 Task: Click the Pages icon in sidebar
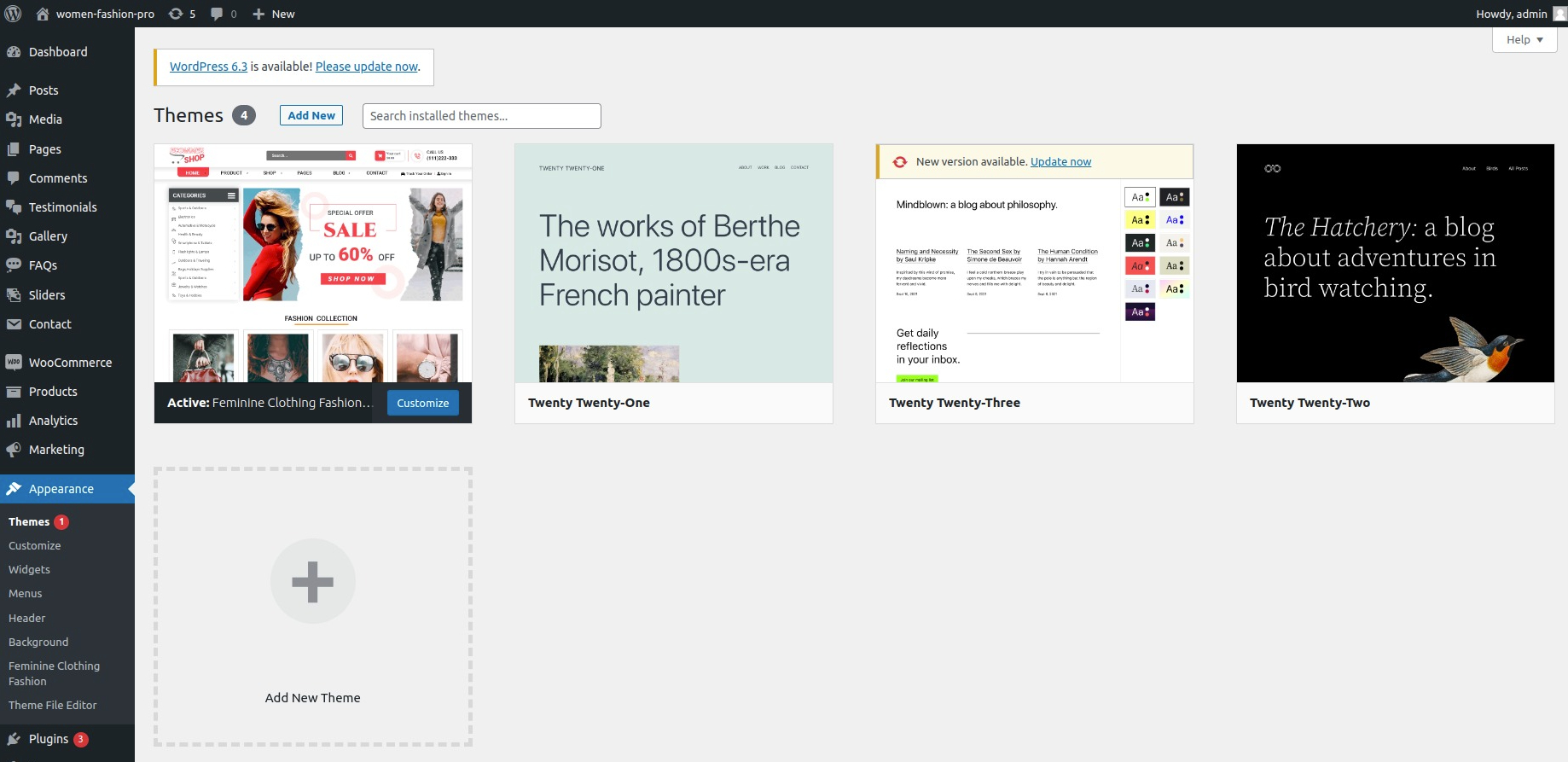14,149
